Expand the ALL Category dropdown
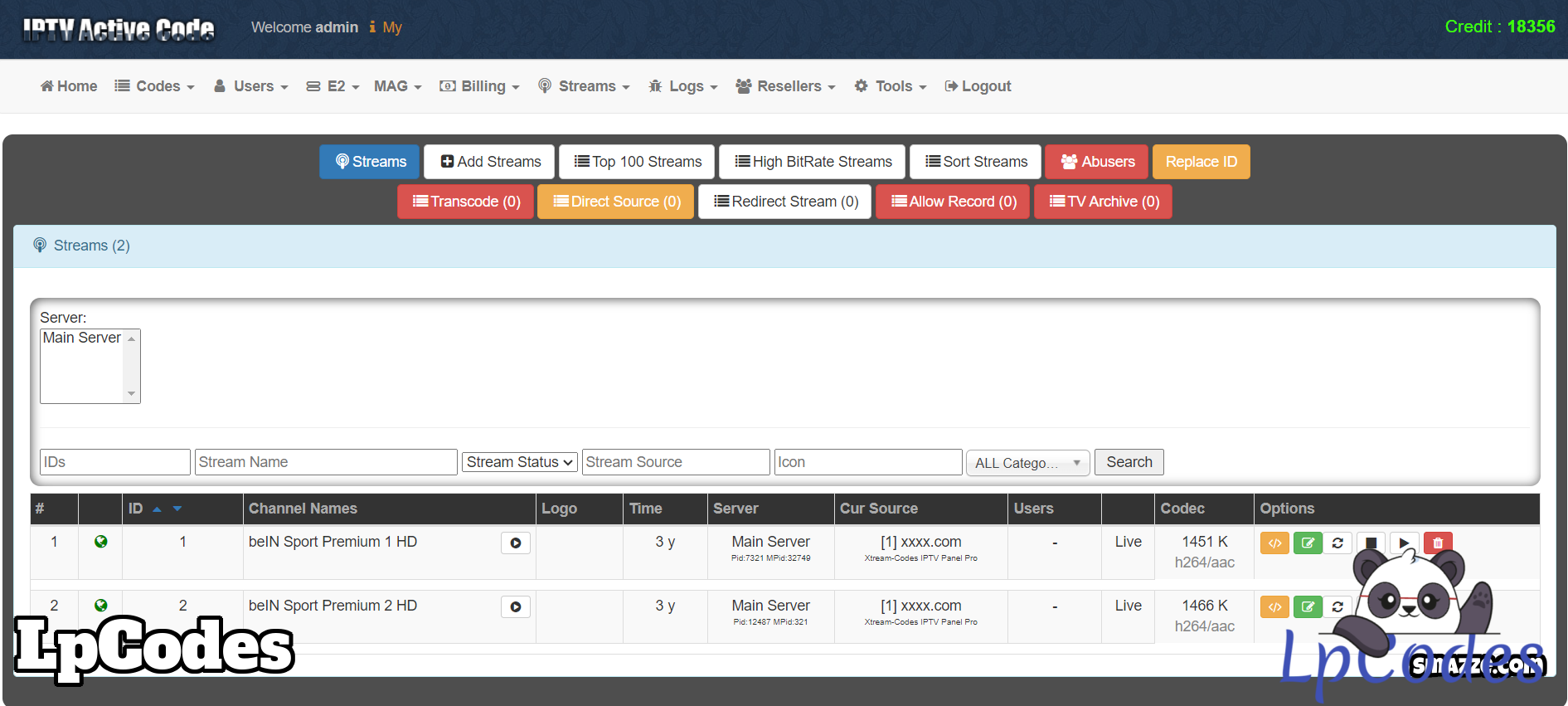1568x706 pixels. pyautogui.click(x=1027, y=463)
